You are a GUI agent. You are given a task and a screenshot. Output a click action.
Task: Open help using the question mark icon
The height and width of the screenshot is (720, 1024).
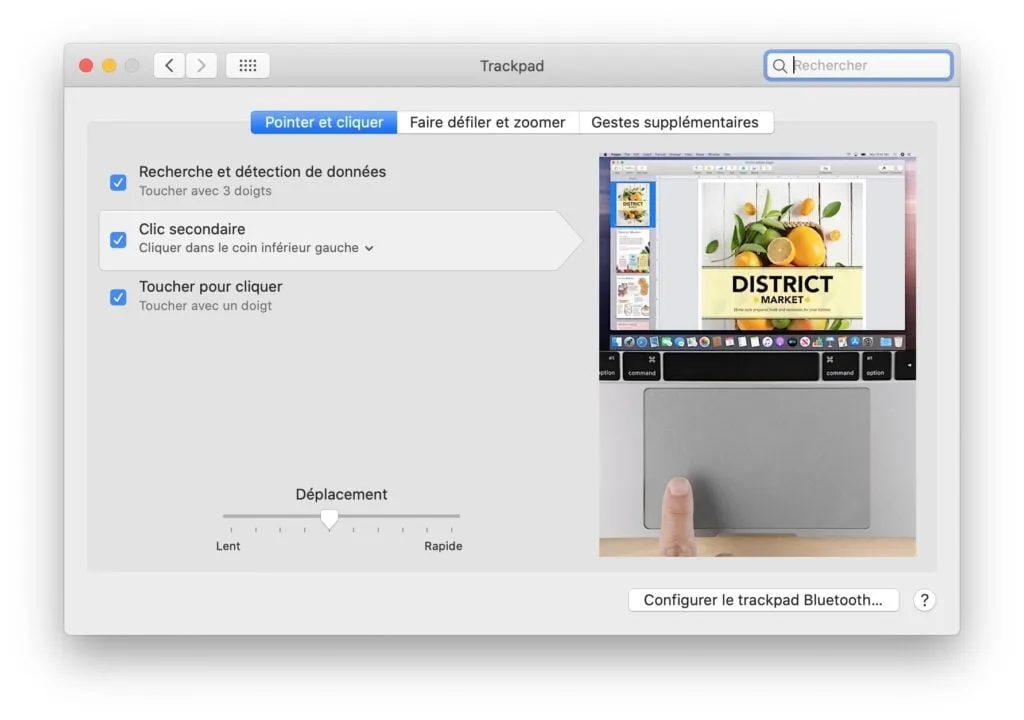924,600
